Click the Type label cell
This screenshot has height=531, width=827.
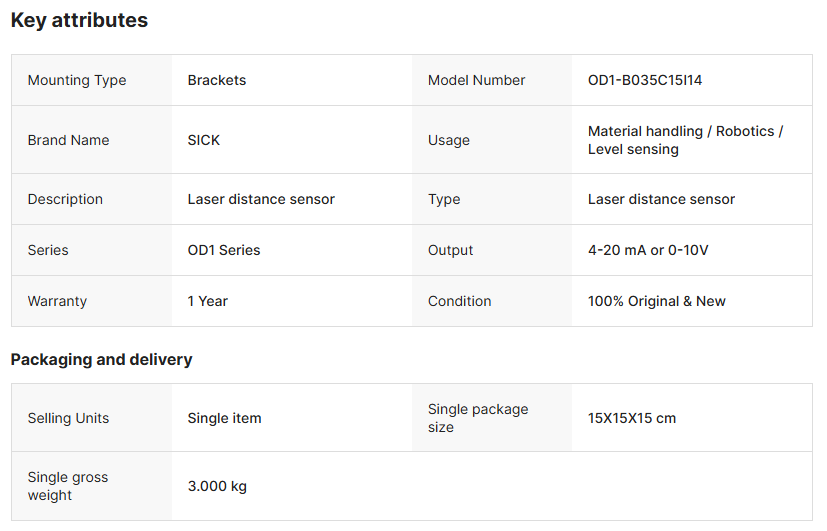(444, 199)
